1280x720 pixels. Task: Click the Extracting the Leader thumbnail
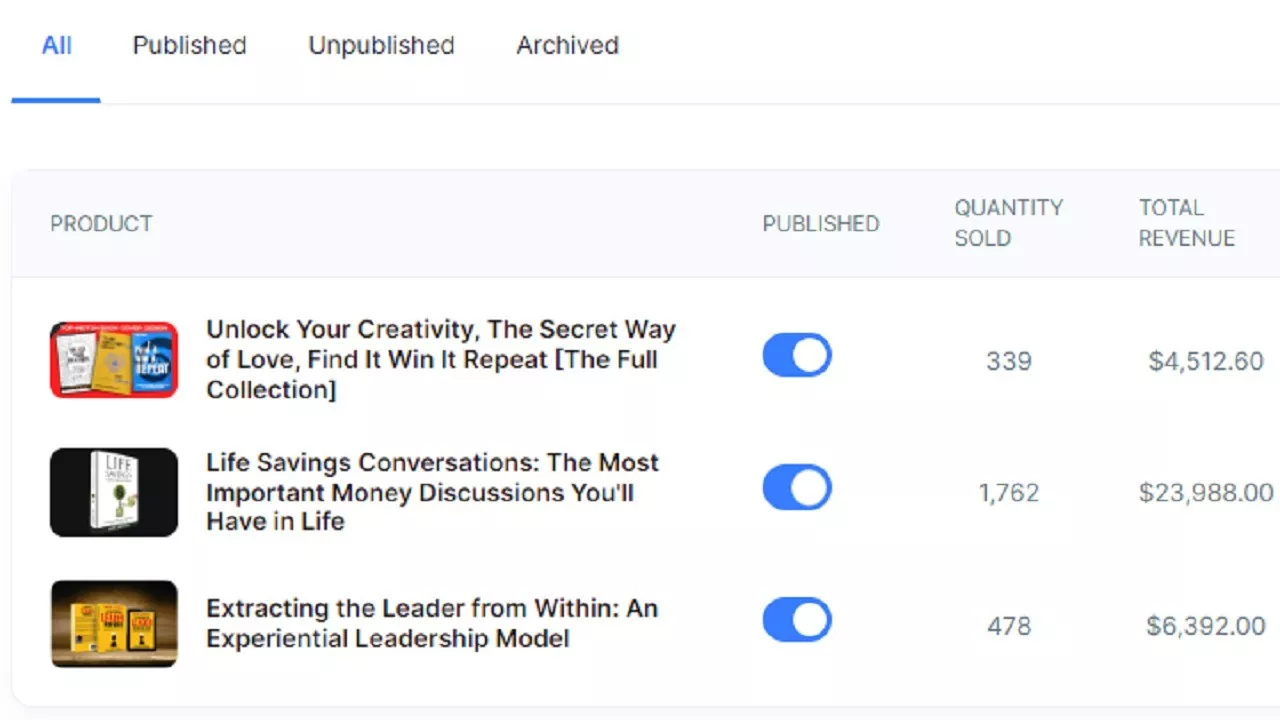click(x=114, y=624)
